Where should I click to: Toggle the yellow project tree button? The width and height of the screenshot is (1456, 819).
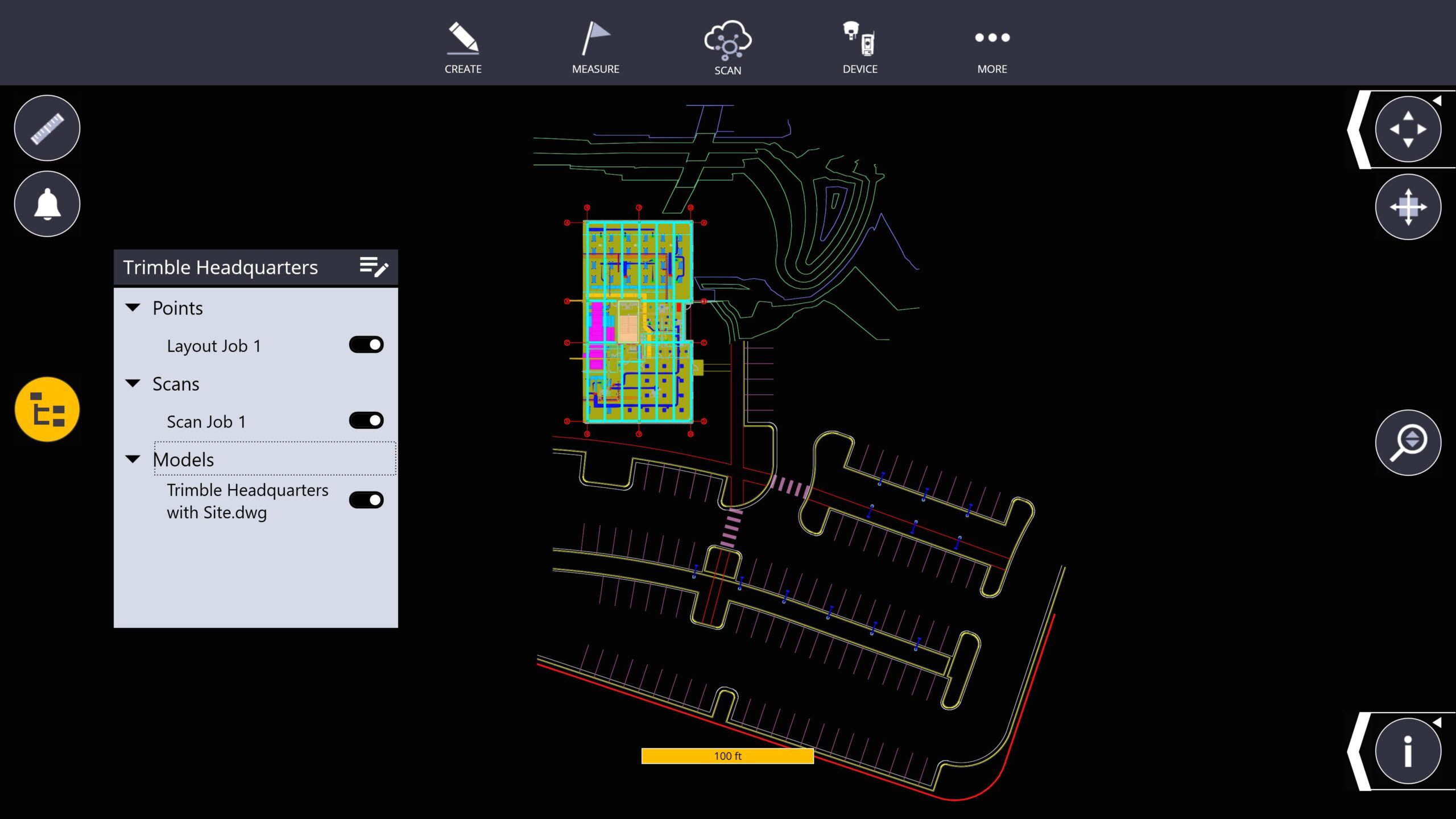(47, 409)
